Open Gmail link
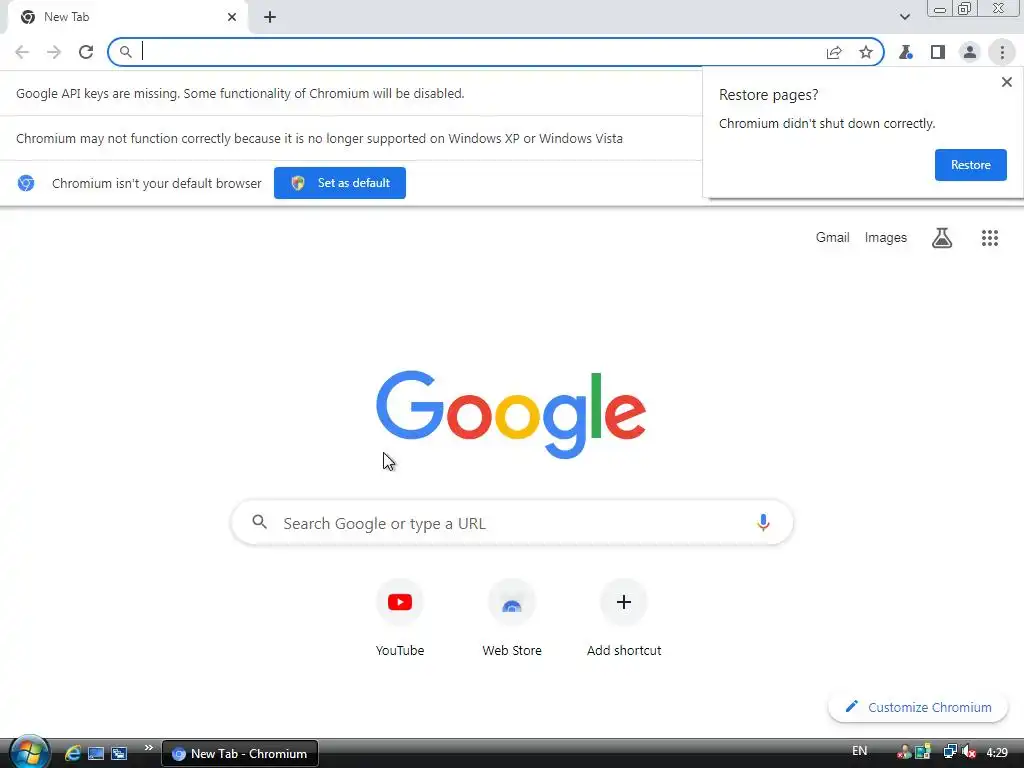This screenshot has width=1024, height=768. coord(832,238)
